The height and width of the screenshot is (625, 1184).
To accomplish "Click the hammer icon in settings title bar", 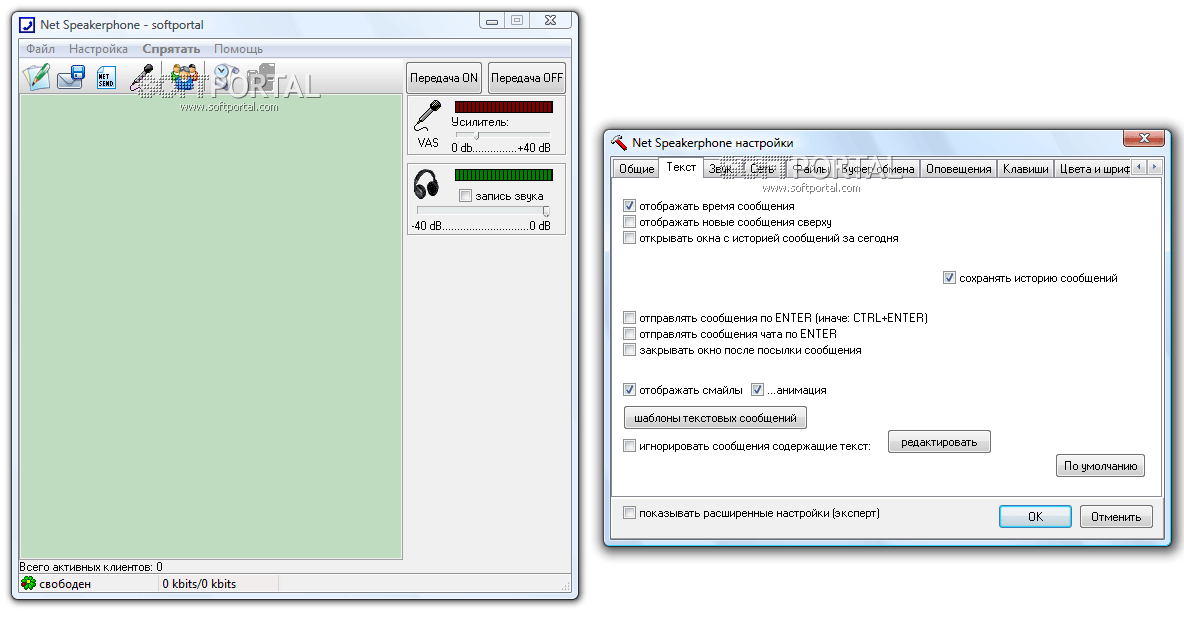I will (619, 143).
